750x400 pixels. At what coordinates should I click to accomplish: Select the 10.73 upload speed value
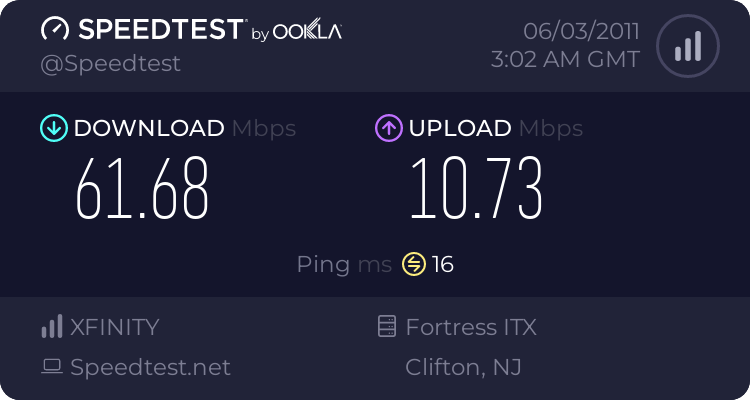tap(476, 189)
